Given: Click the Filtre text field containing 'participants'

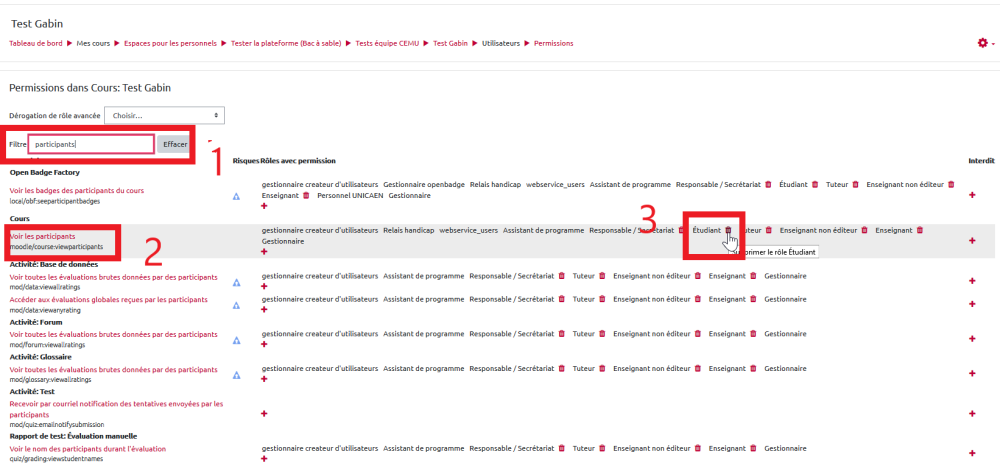Looking at the screenshot, I should pos(91,144).
